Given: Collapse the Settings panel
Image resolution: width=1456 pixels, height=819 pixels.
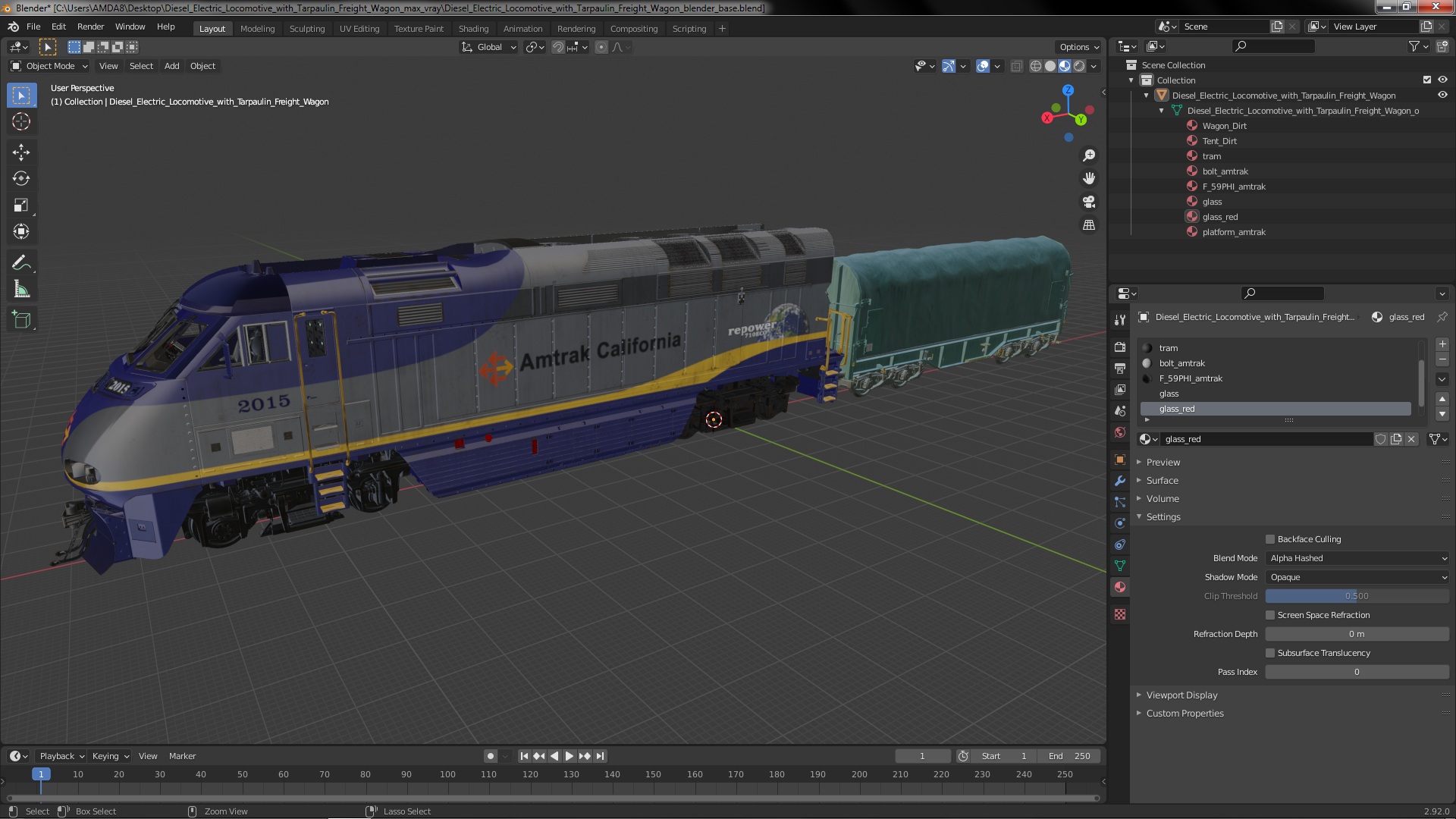Looking at the screenshot, I should pyautogui.click(x=1163, y=516).
